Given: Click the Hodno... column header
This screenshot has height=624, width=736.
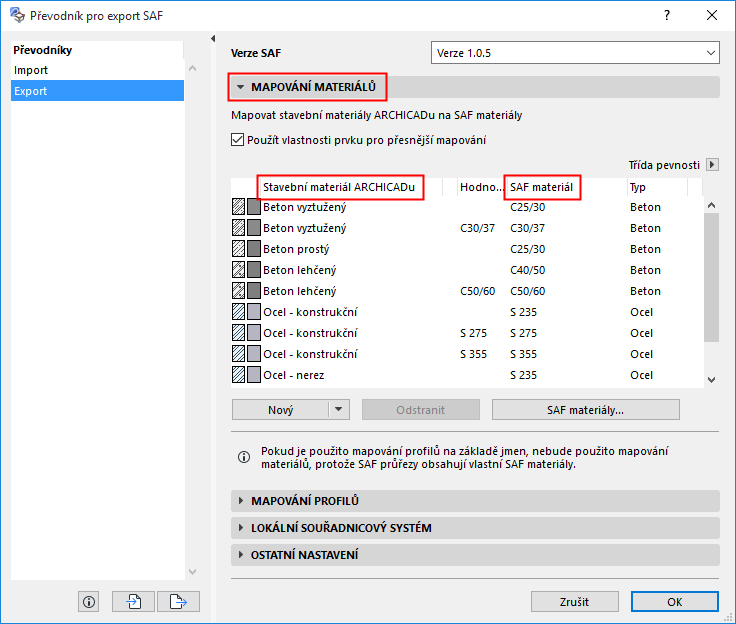Looking at the screenshot, I should 480,187.
